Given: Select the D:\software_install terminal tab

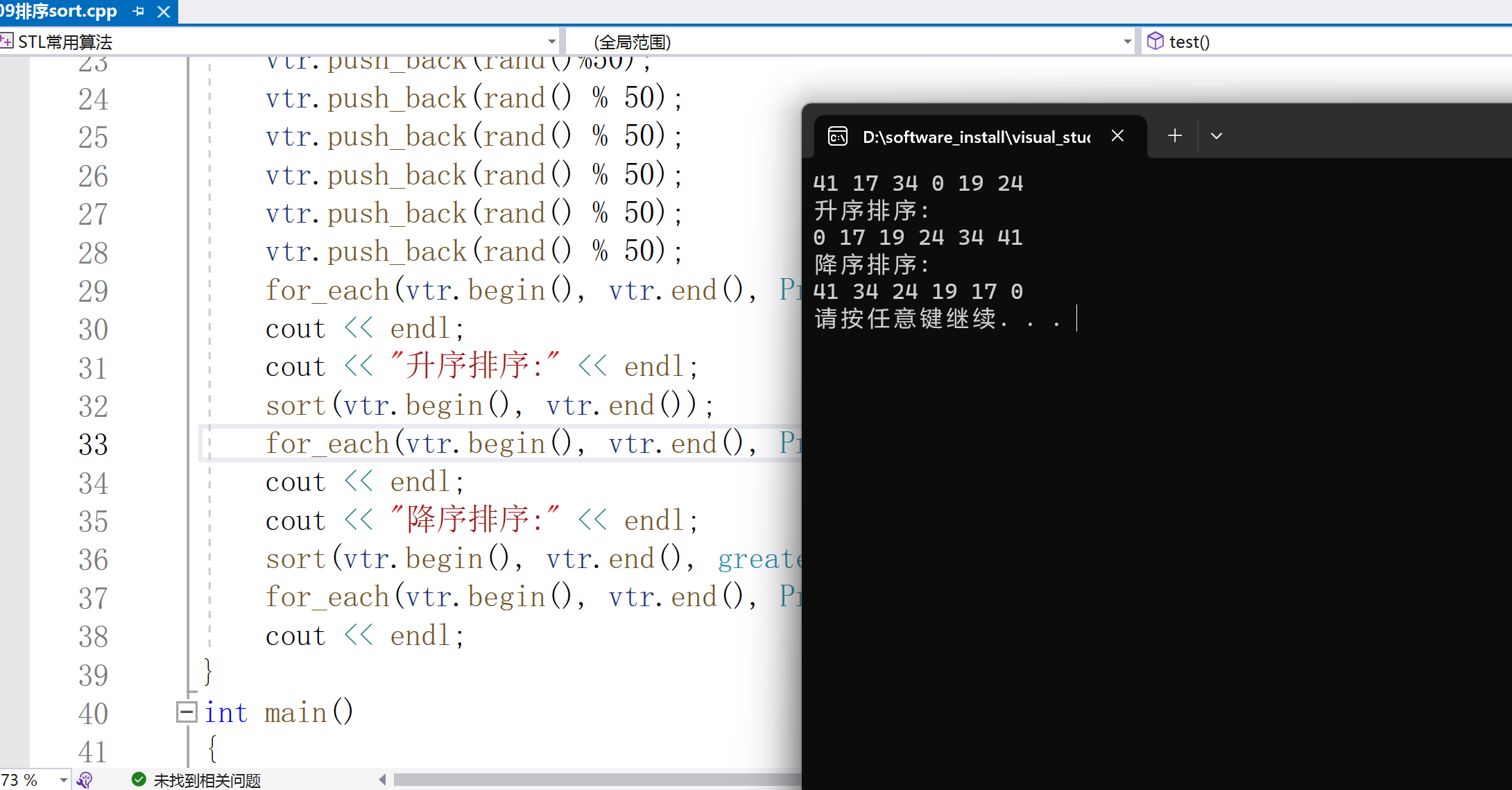Looking at the screenshot, I should [x=975, y=137].
